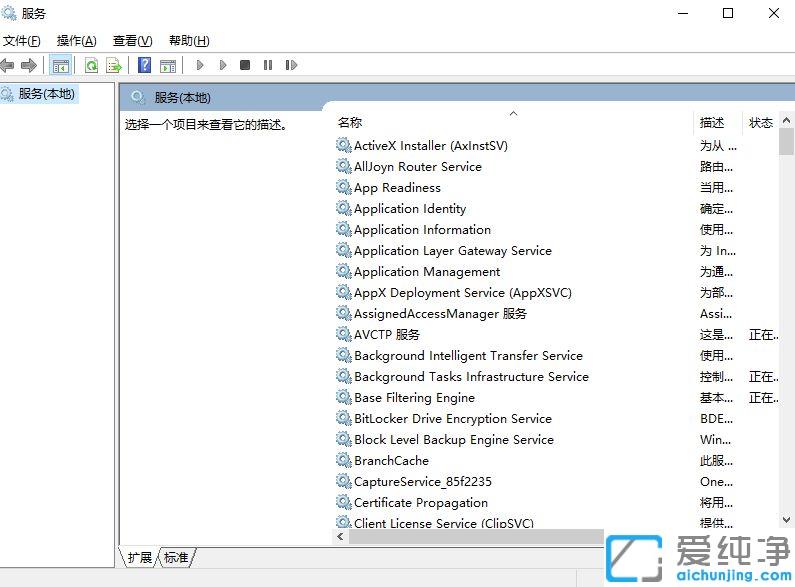This screenshot has height=587, width=795.
Task: Select 服务(本地) in the left tree
Action: click(x=46, y=93)
